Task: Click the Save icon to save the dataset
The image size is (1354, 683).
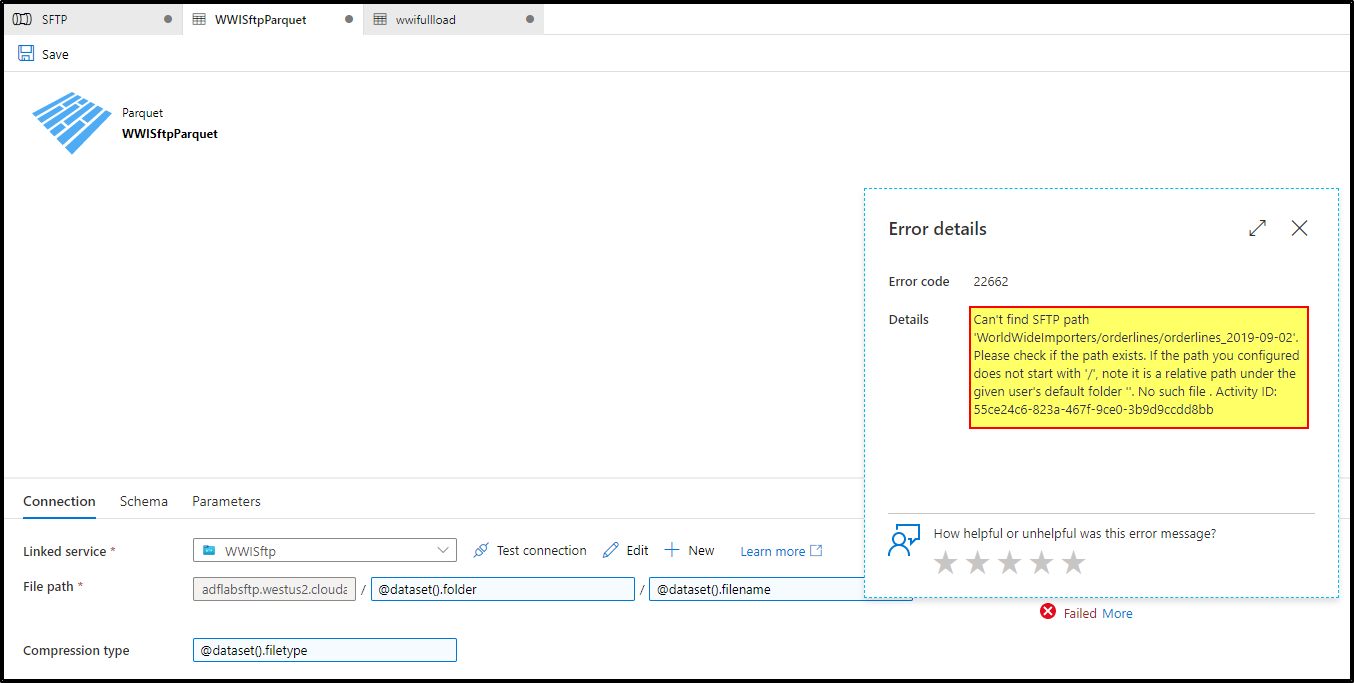Action: pyautogui.click(x=25, y=53)
